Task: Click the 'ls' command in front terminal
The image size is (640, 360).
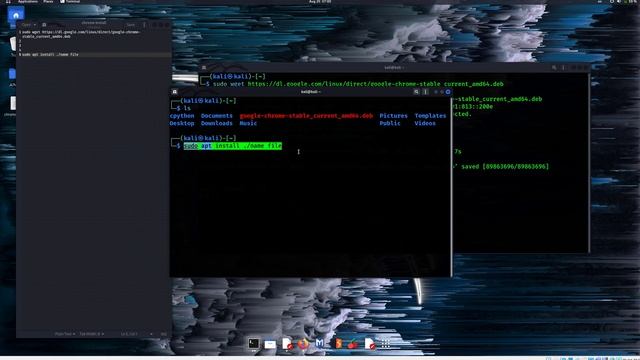Action: [x=187, y=108]
